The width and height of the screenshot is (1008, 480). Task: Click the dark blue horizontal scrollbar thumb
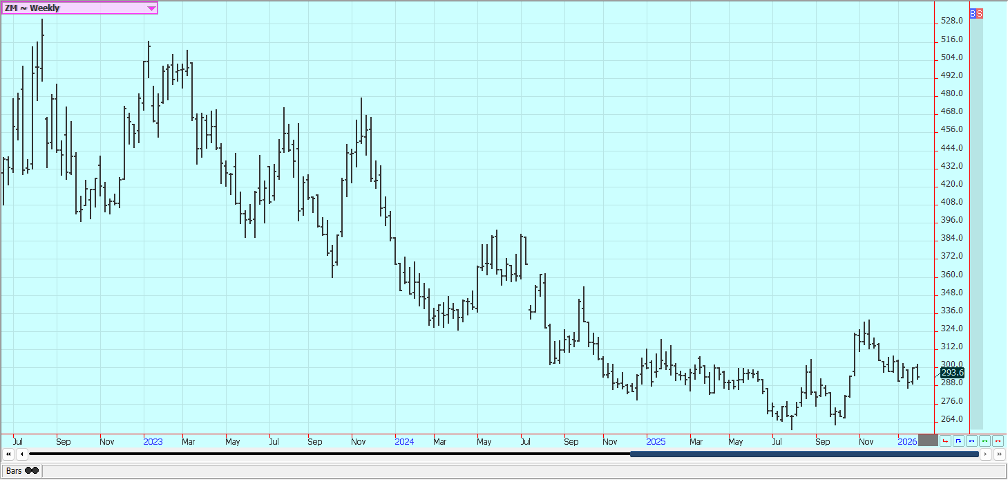[800, 454]
